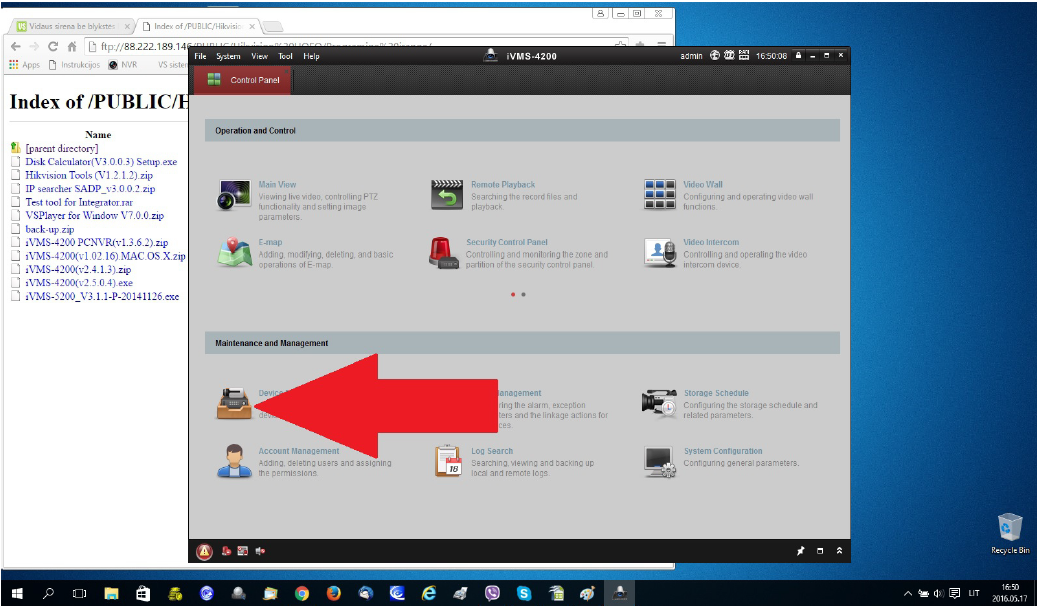Viewport: 1037px width, 606px height.
Task: Download Test tool for Integrator.rar
Action: 79,202
